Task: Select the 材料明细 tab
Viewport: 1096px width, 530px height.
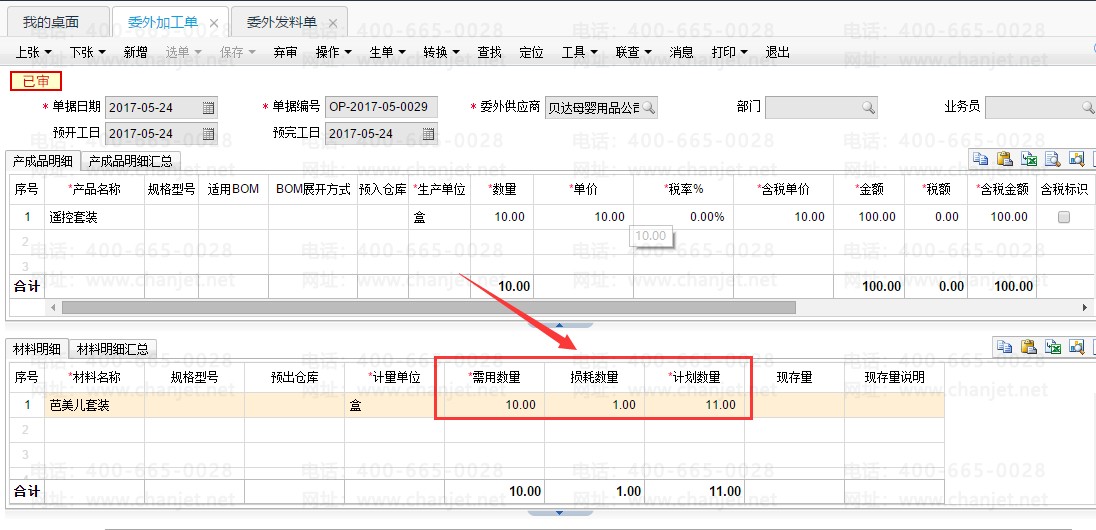Action: [37, 348]
